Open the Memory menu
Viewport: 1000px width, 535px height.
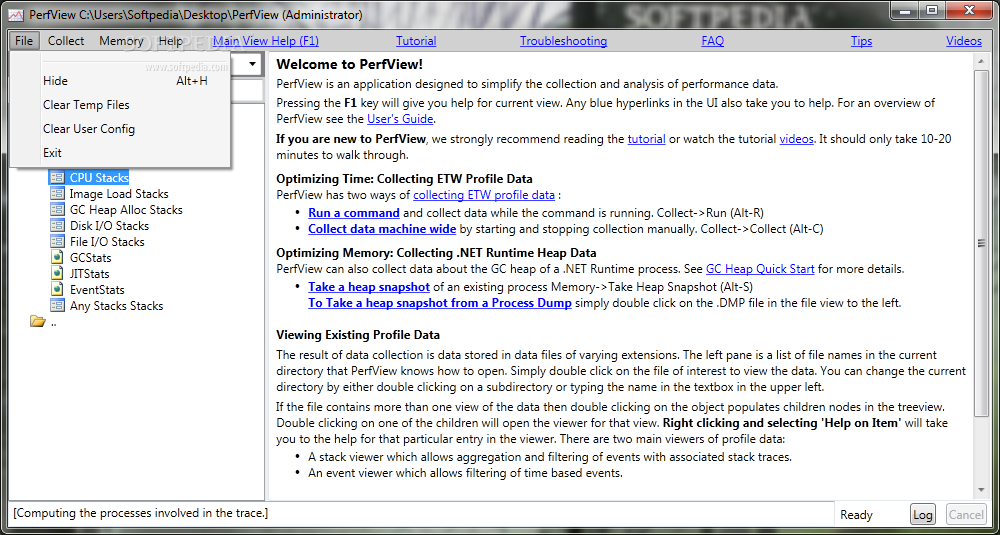click(121, 41)
